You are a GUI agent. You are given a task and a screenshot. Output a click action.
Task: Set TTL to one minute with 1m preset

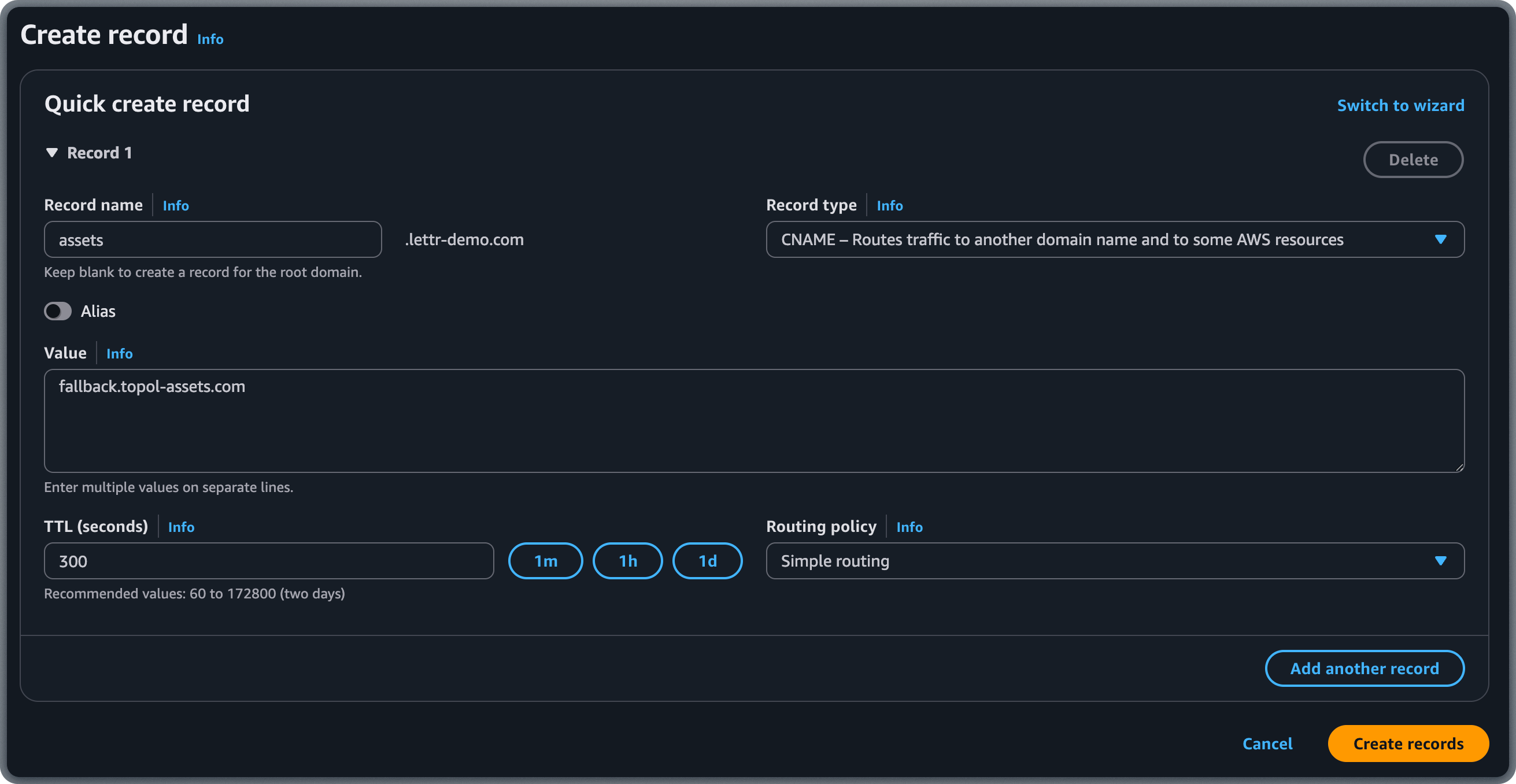pyautogui.click(x=545, y=560)
